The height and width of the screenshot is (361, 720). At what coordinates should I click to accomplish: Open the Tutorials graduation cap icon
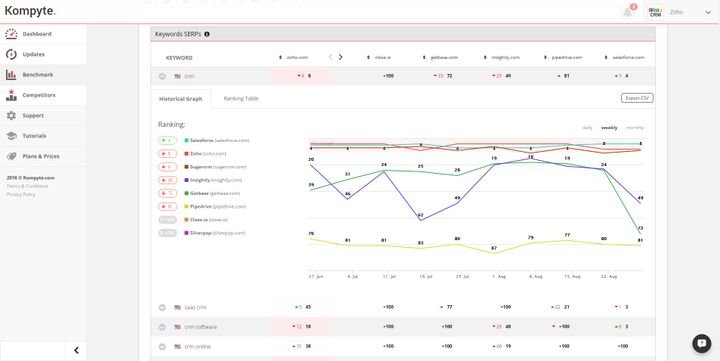(11, 136)
